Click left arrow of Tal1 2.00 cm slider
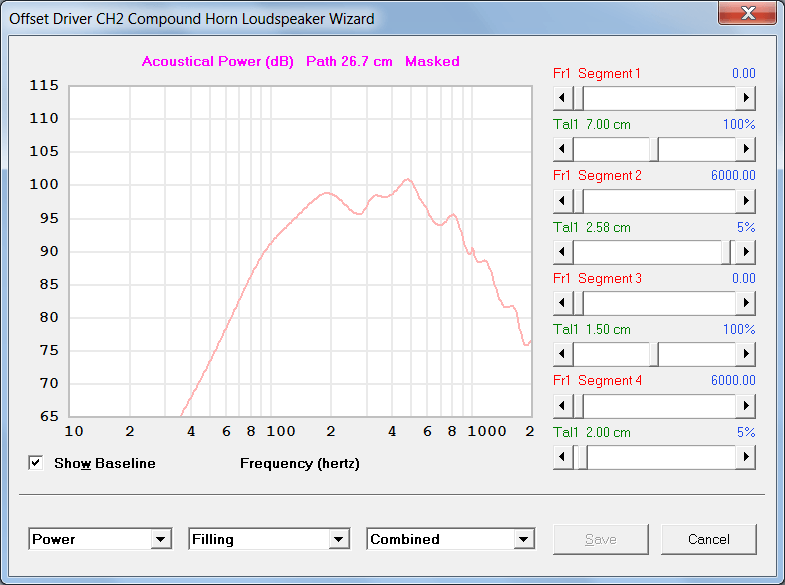 click(x=563, y=457)
